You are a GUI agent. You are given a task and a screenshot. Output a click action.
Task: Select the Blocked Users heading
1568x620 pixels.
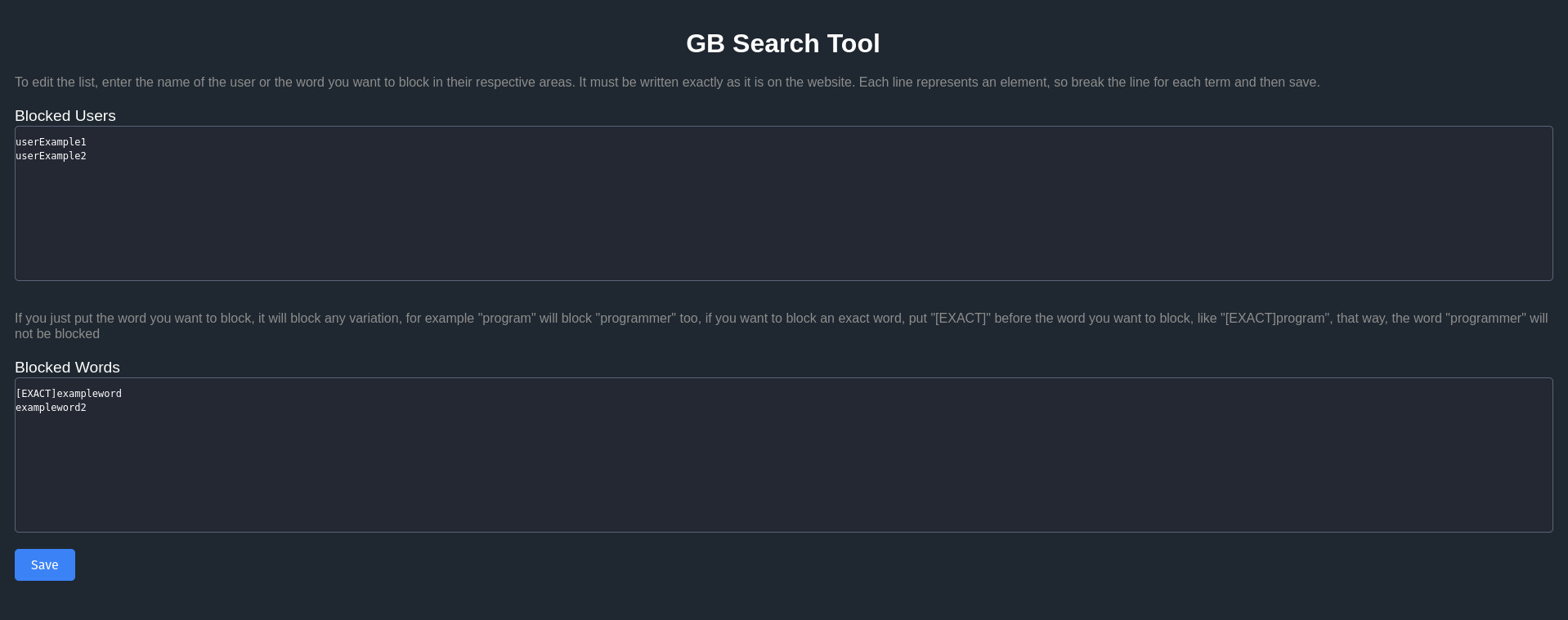pyautogui.click(x=65, y=116)
